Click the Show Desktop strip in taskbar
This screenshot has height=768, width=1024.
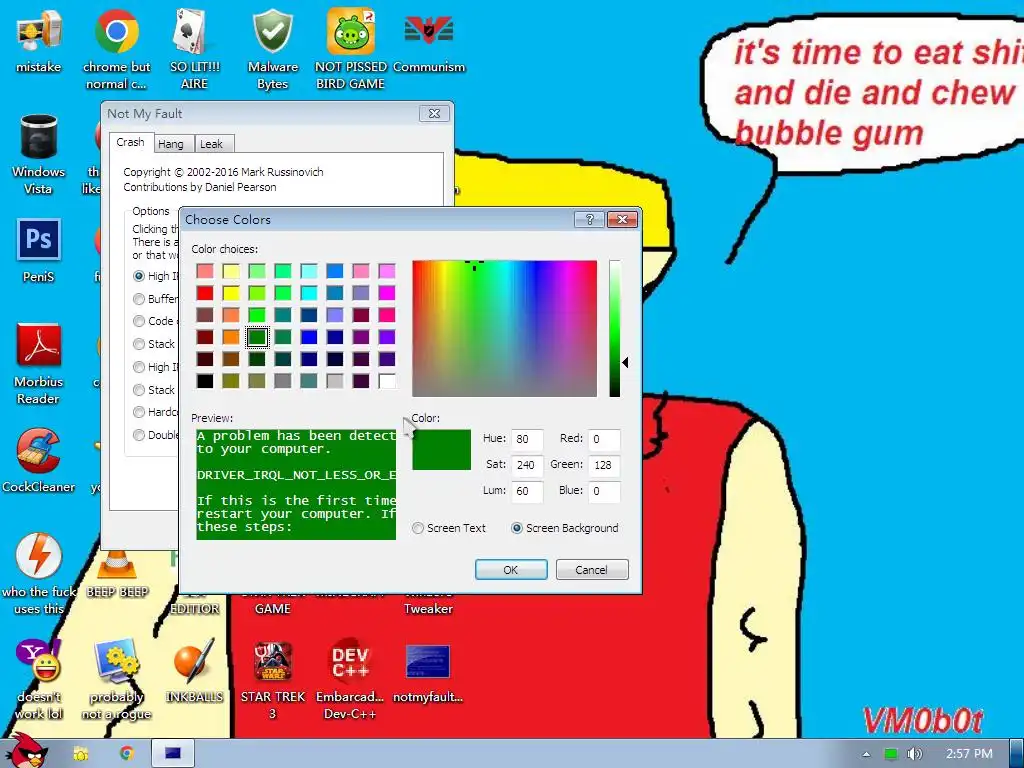coord(1017,754)
